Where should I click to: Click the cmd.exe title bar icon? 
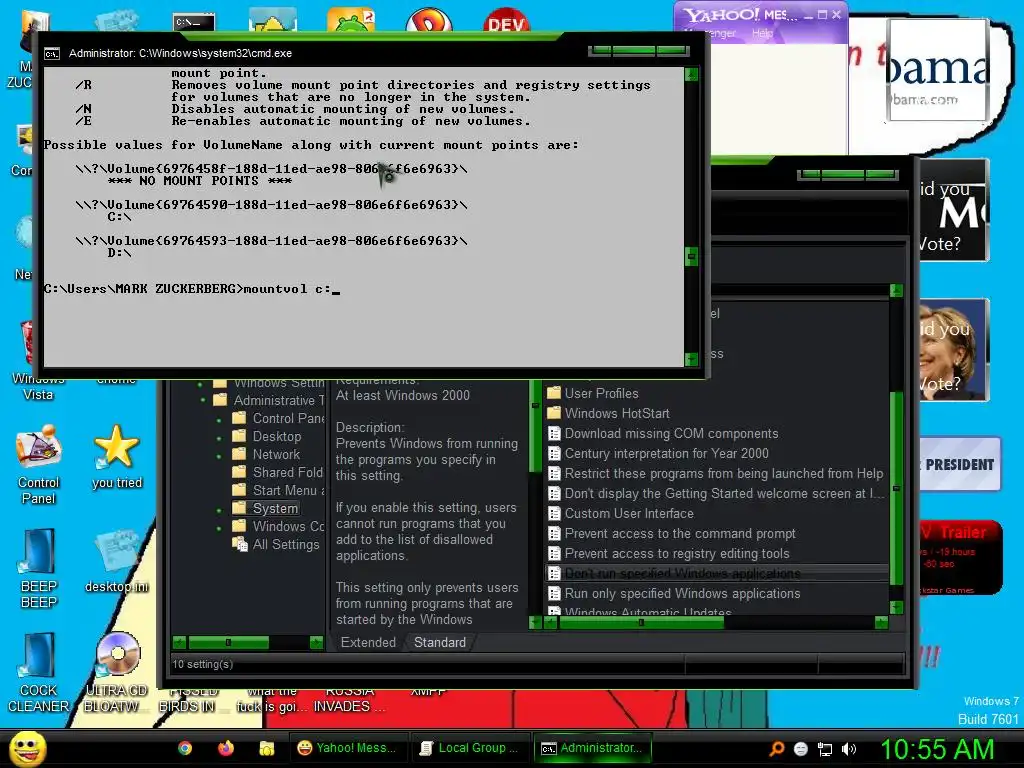coord(52,54)
